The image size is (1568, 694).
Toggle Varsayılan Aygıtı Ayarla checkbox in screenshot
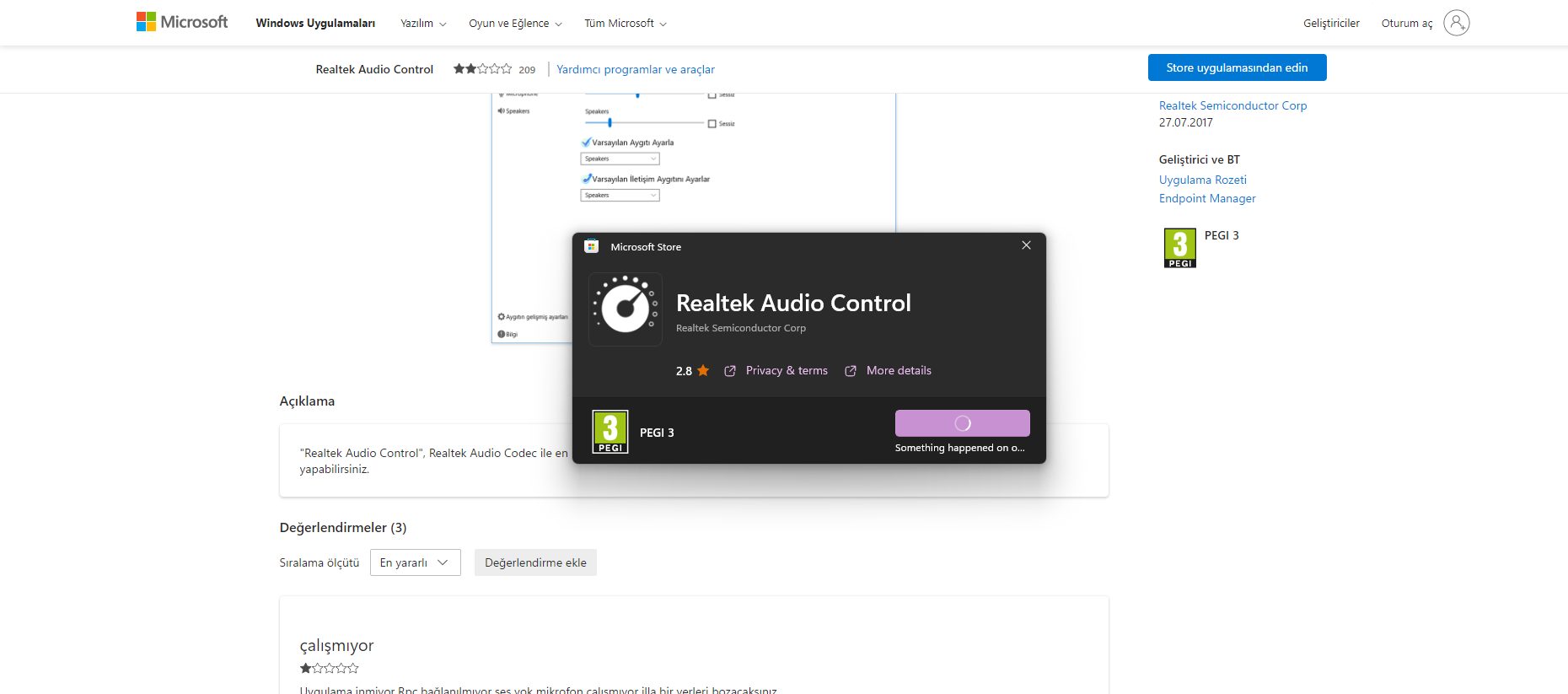point(586,143)
